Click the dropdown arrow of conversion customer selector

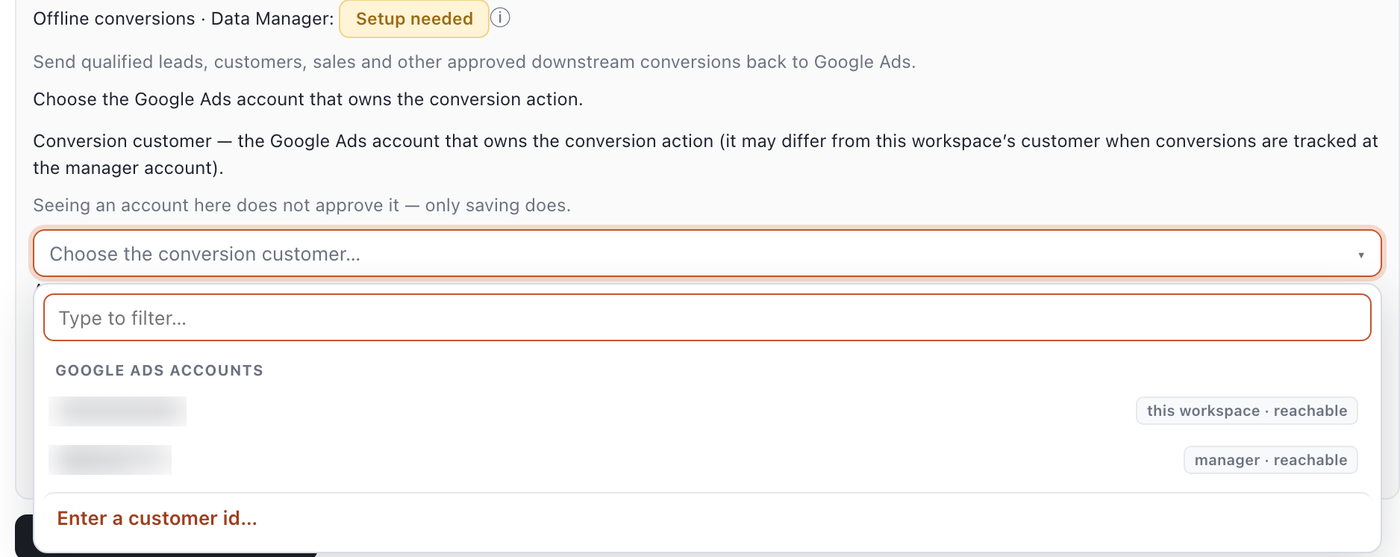click(x=1361, y=255)
